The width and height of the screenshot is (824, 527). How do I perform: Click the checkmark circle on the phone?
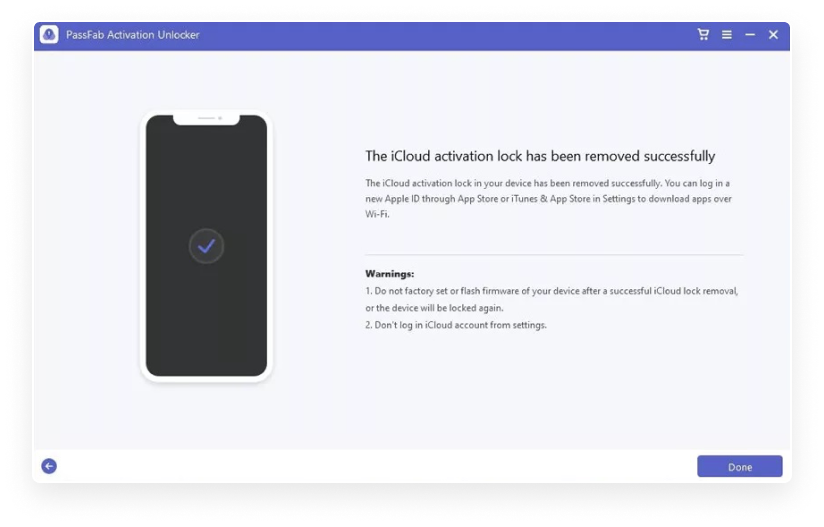coord(207,246)
